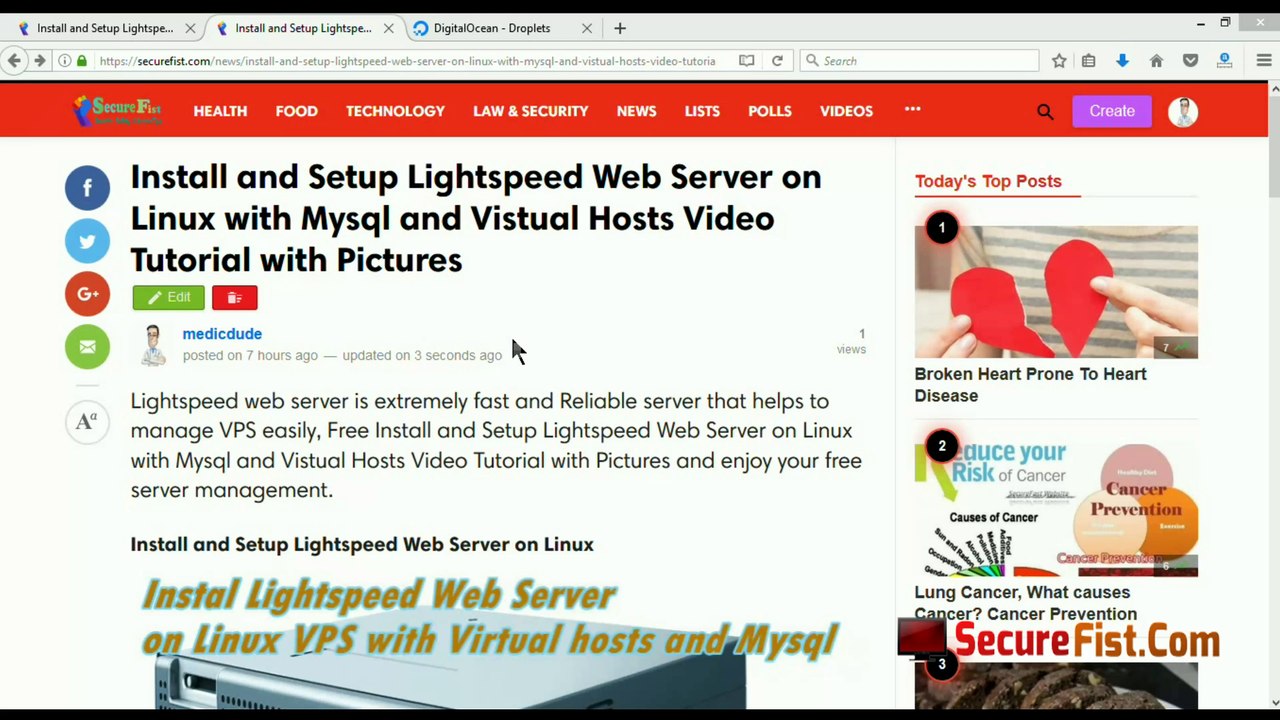
Task: Reload the page with the refresh icon
Action: [x=777, y=61]
